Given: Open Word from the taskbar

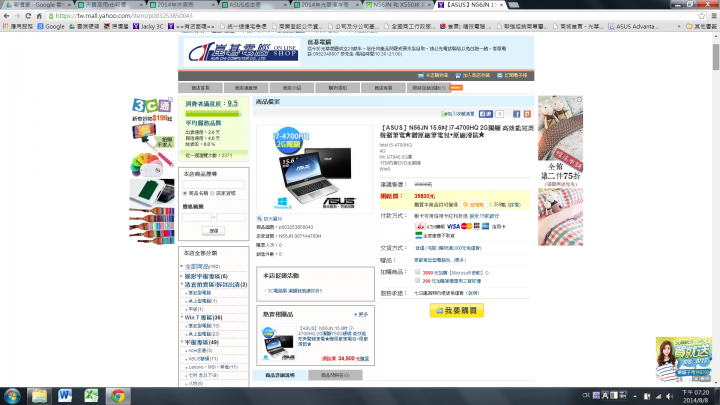Looking at the screenshot, I should [x=65, y=396].
